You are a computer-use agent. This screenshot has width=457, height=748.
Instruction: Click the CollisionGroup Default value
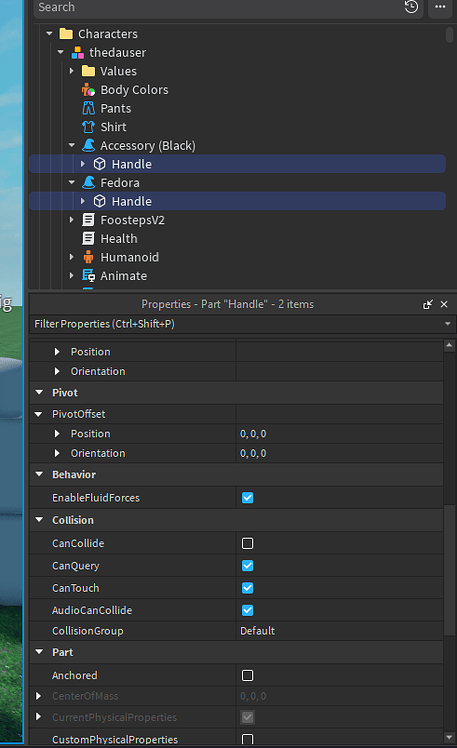pos(258,631)
